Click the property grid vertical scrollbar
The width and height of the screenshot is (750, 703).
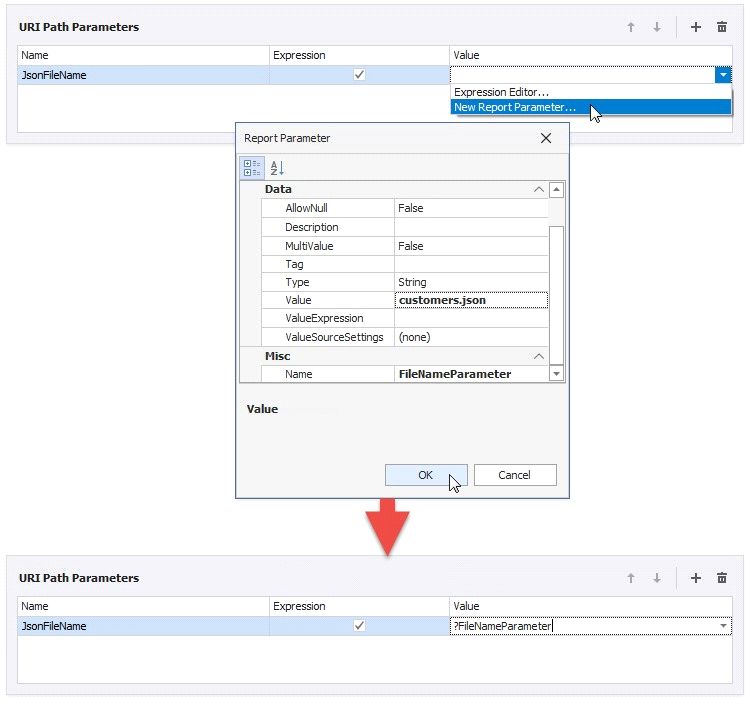pyautogui.click(x=557, y=280)
